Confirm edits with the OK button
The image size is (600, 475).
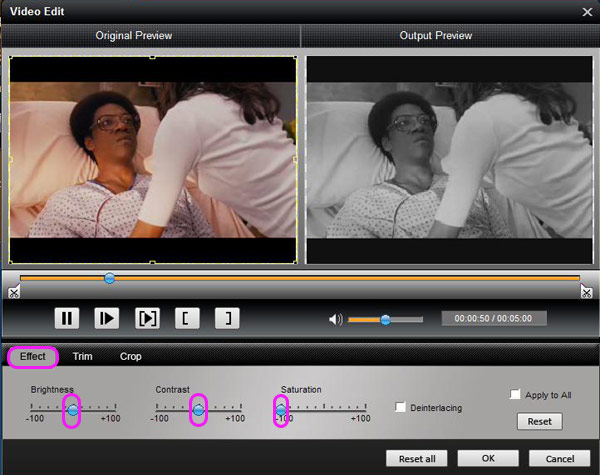488,458
